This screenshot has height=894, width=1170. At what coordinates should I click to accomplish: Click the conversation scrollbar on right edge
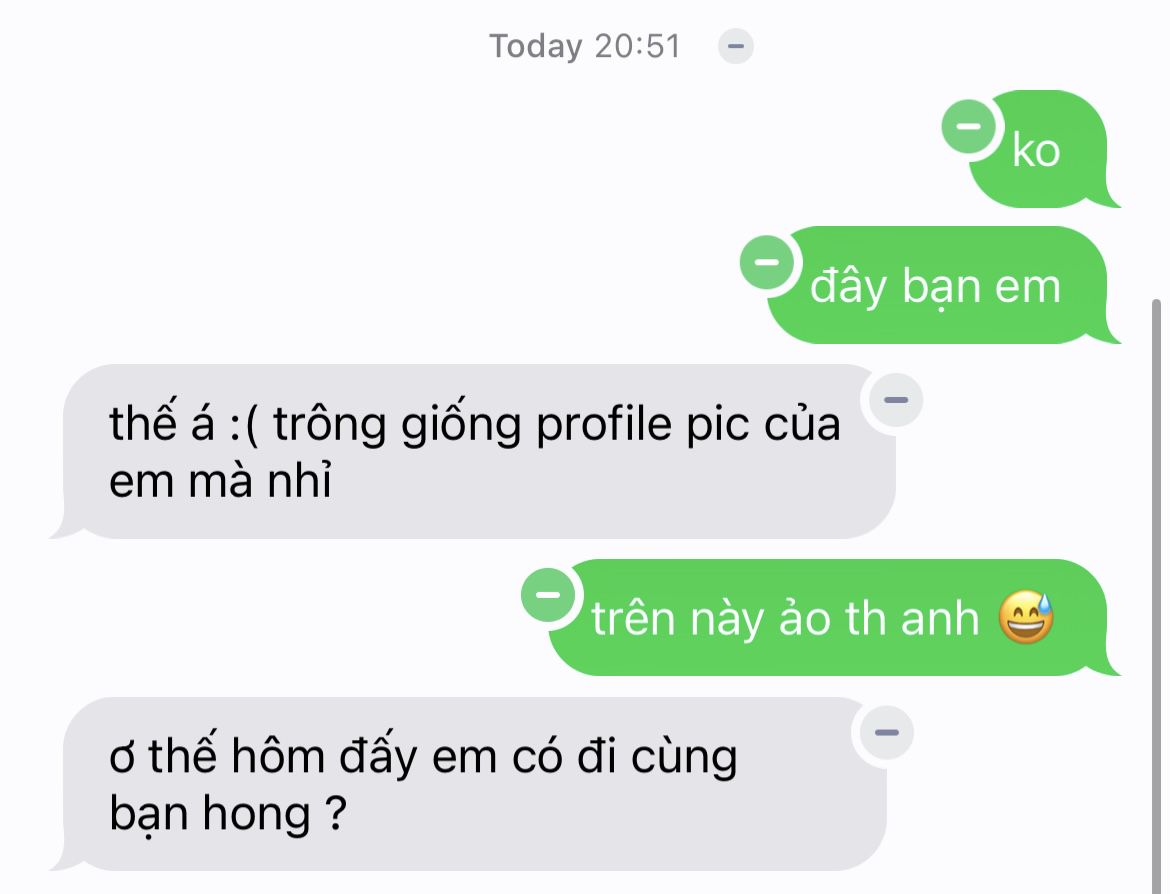coord(1157,596)
